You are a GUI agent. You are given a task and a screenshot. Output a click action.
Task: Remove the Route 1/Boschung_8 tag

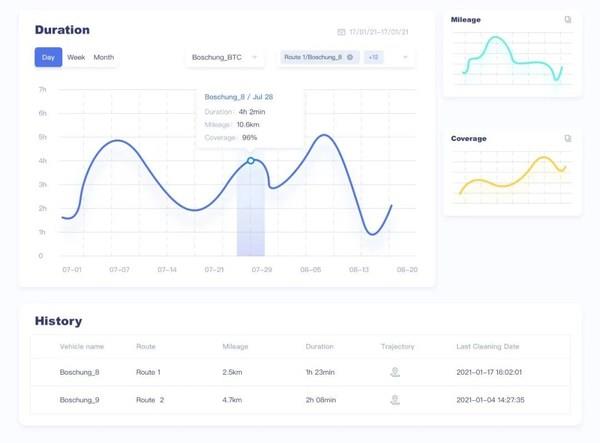(350, 57)
